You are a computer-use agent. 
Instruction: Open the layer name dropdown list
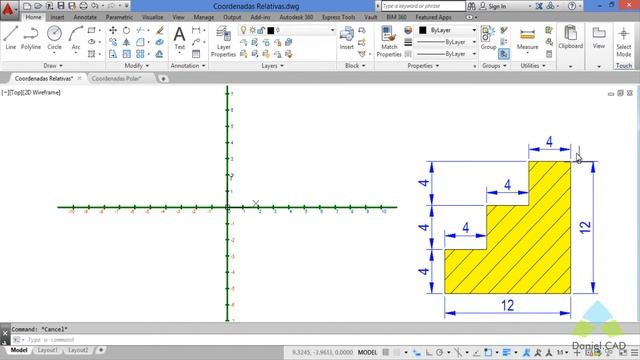coord(332,30)
